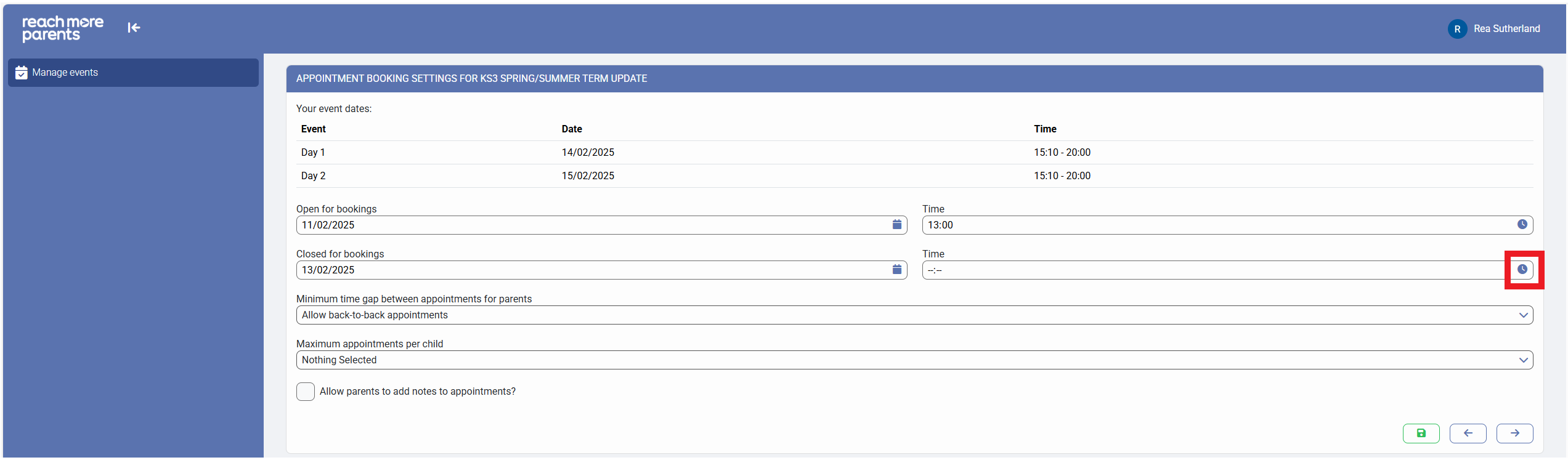Click the opening Time field showing 13:00

[1214, 225]
